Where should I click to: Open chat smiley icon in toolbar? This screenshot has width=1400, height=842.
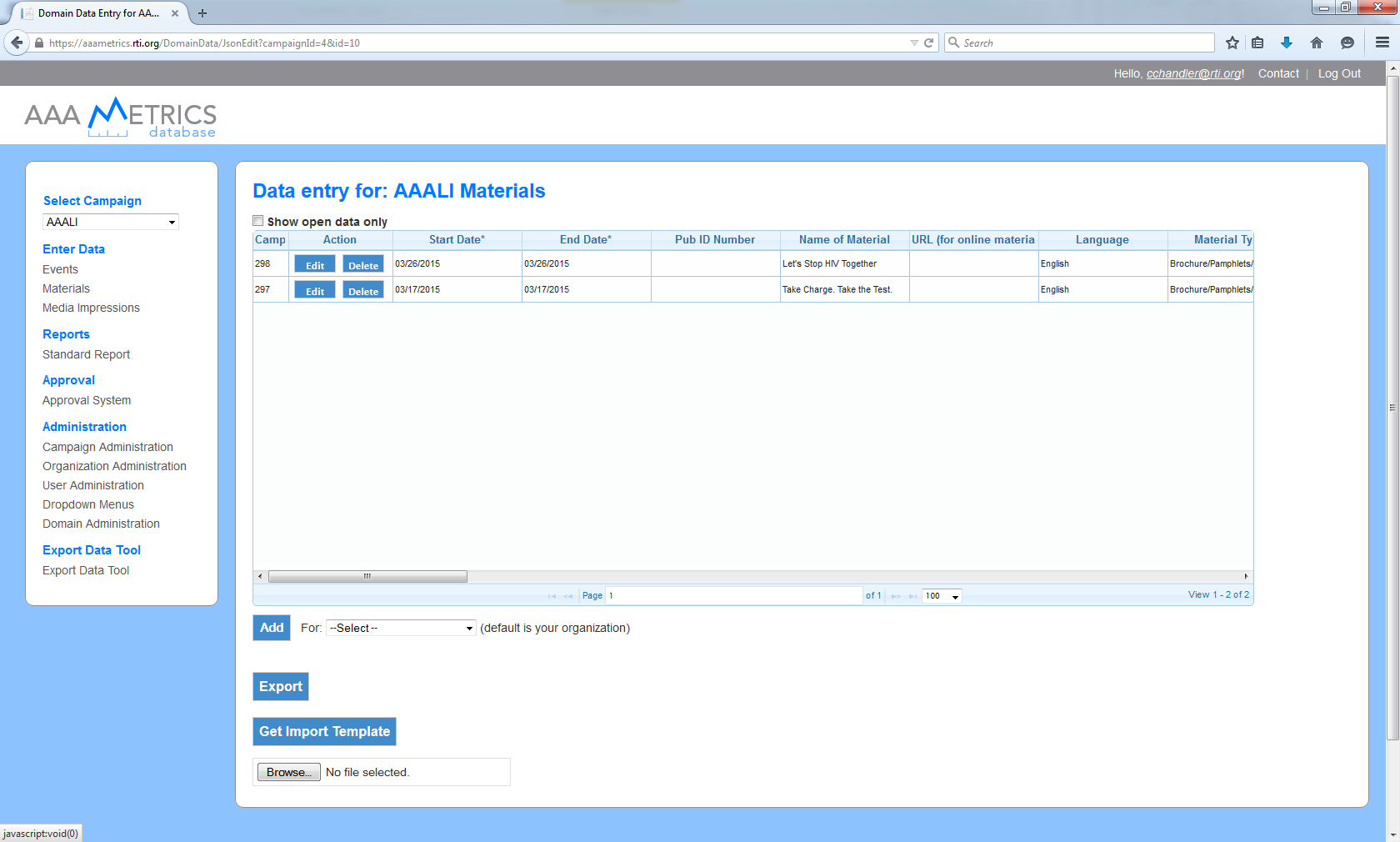pos(1347,43)
